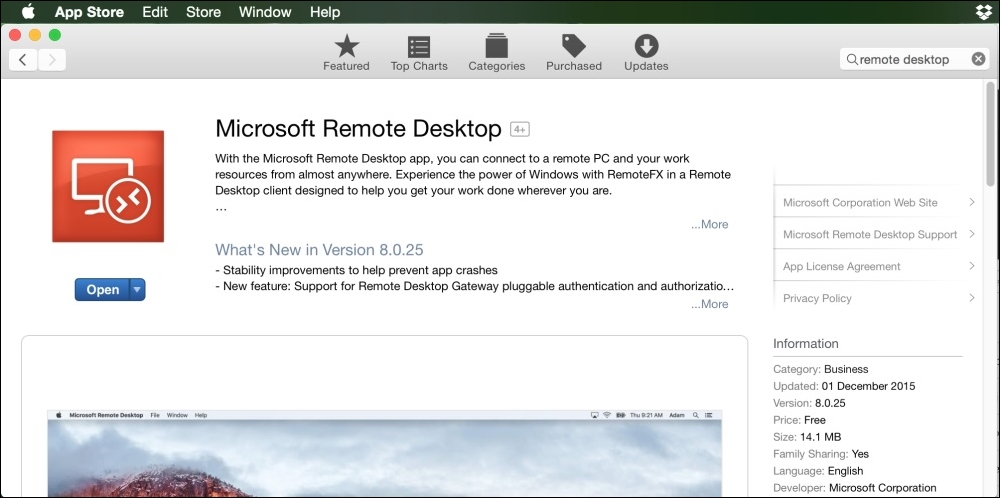Open the Edit menu
The width and height of the screenshot is (1000, 498).
(155, 12)
